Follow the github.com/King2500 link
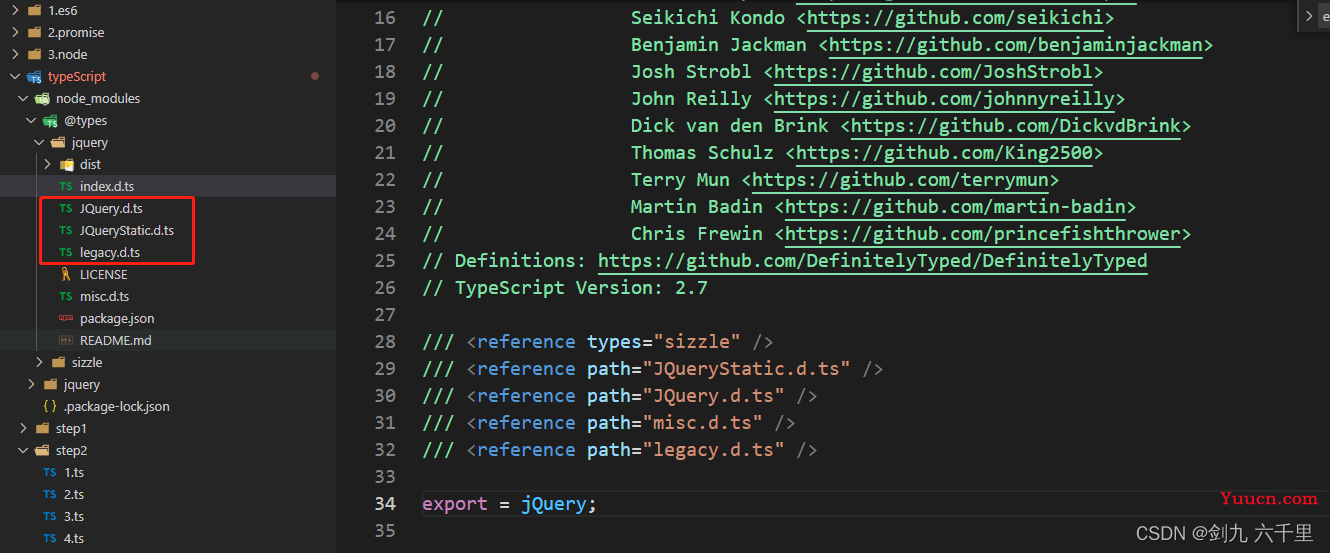1330x553 pixels. coord(944,153)
